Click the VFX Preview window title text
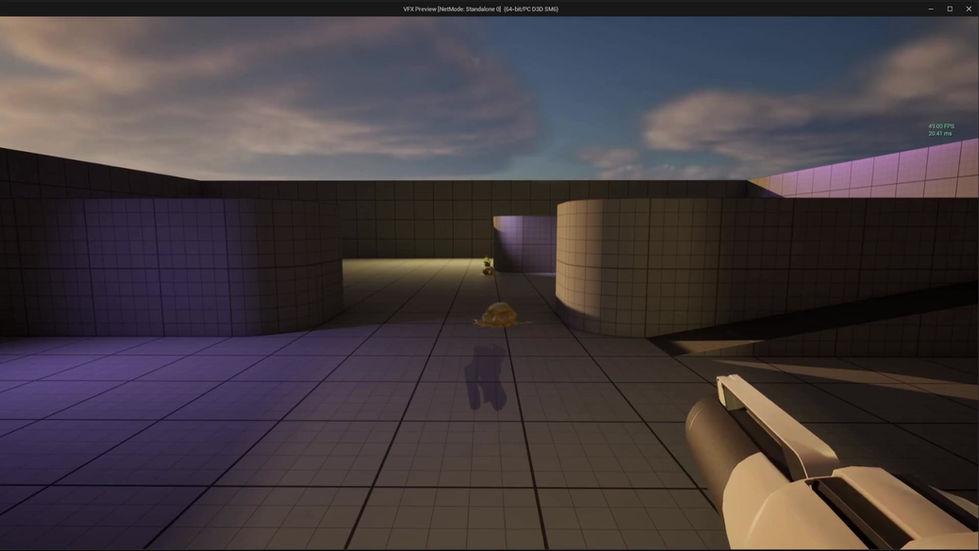The height and width of the screenshot is (551, 979). pos(481,9)
